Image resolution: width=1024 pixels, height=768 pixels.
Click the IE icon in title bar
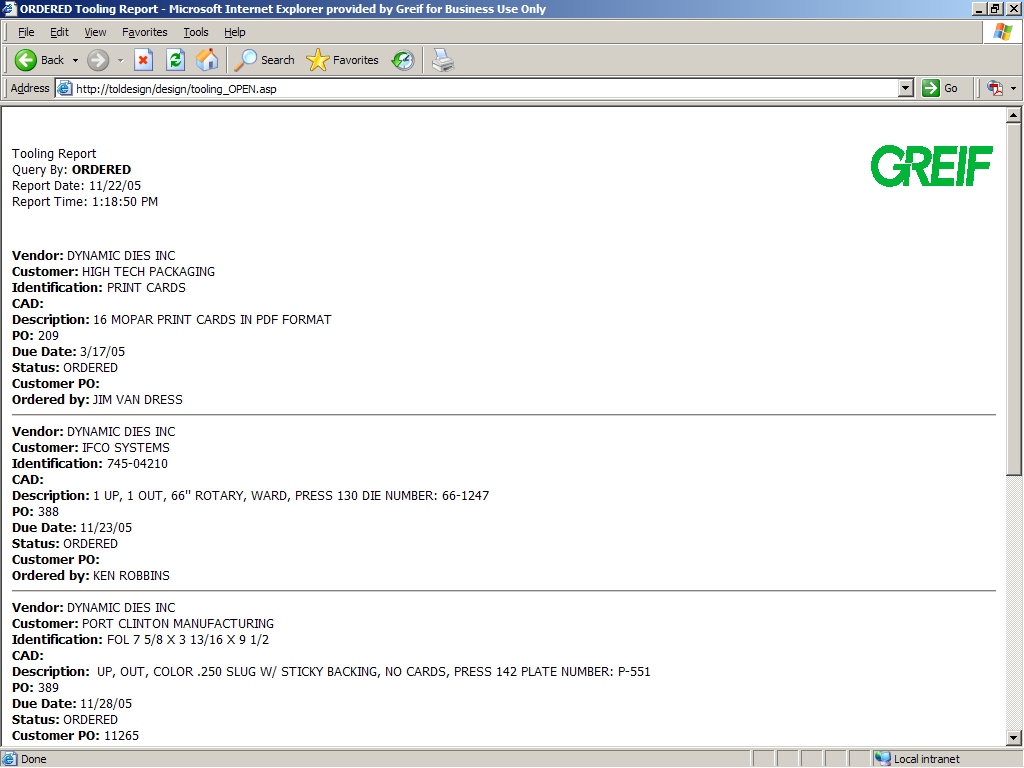tap(8, 8)
